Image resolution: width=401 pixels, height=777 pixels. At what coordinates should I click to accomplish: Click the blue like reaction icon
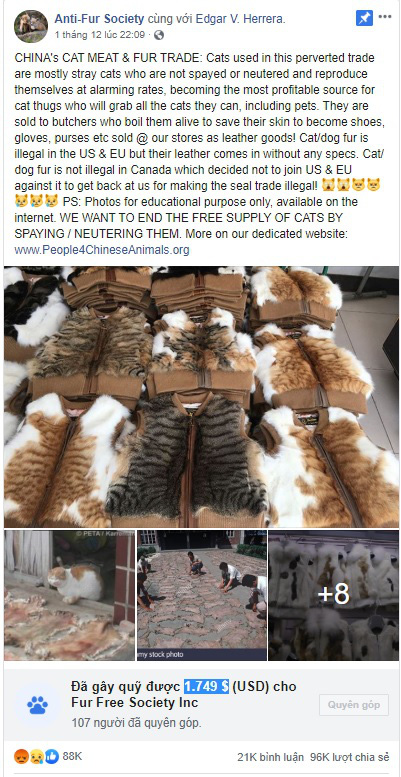click(52, 756)
